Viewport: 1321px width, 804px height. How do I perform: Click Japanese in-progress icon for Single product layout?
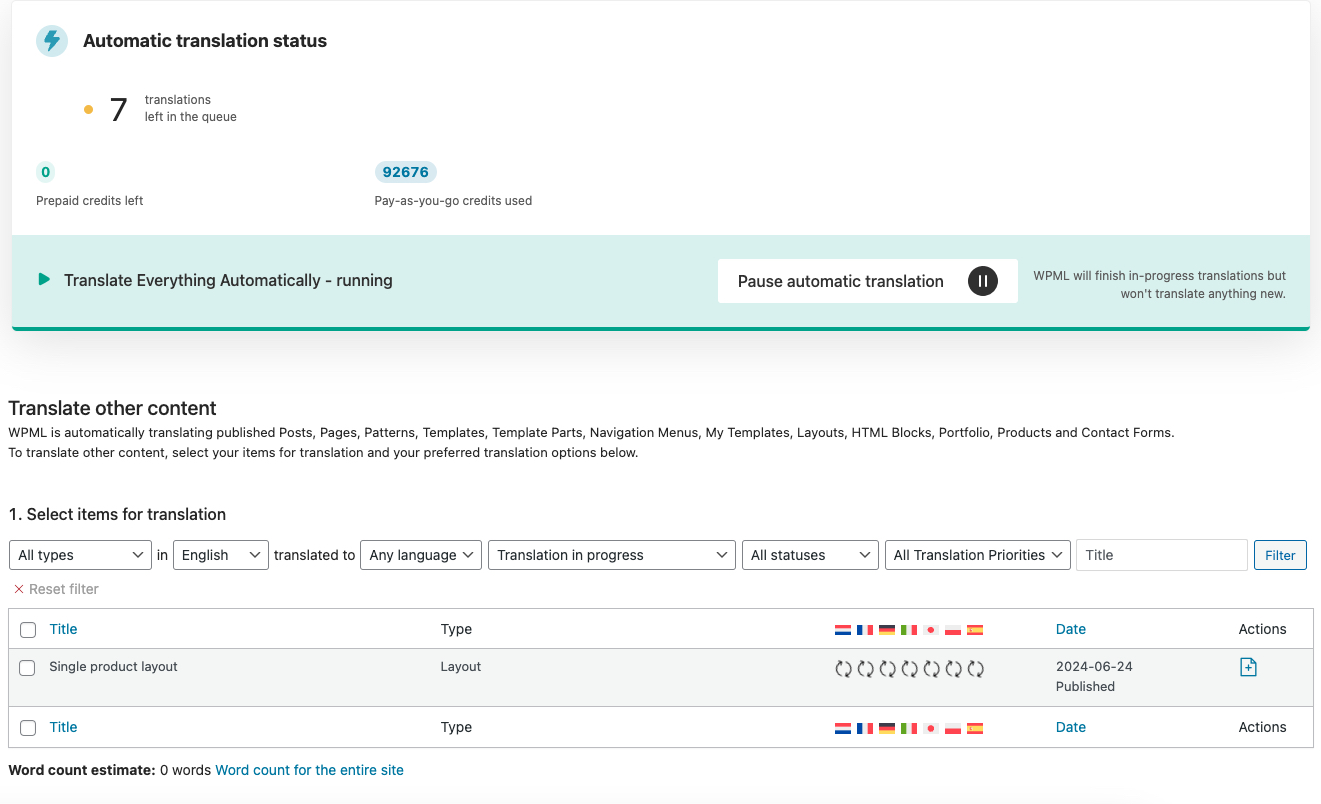tap(932, 669)
